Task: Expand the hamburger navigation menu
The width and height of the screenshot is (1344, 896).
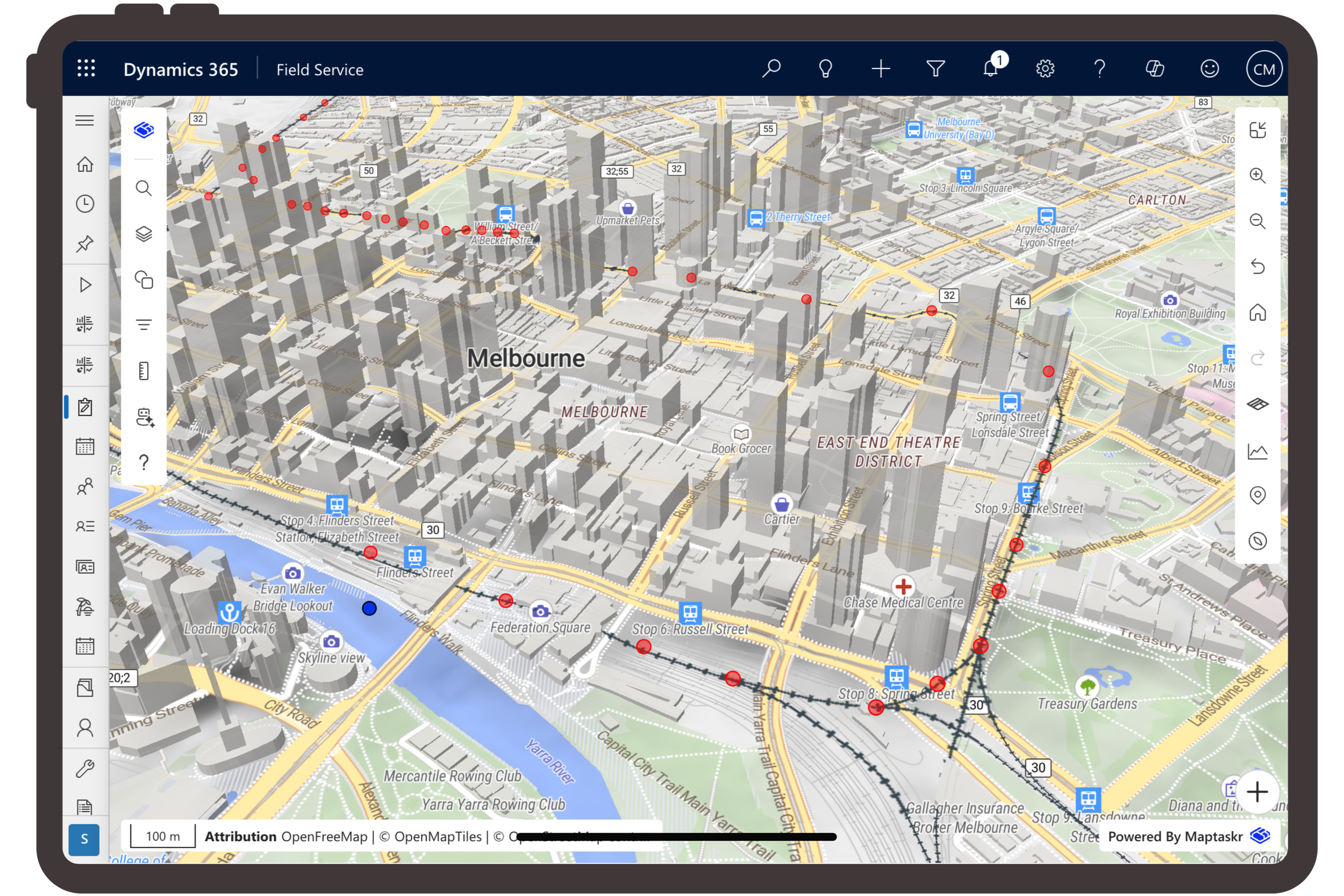Action: click(84, 120)
